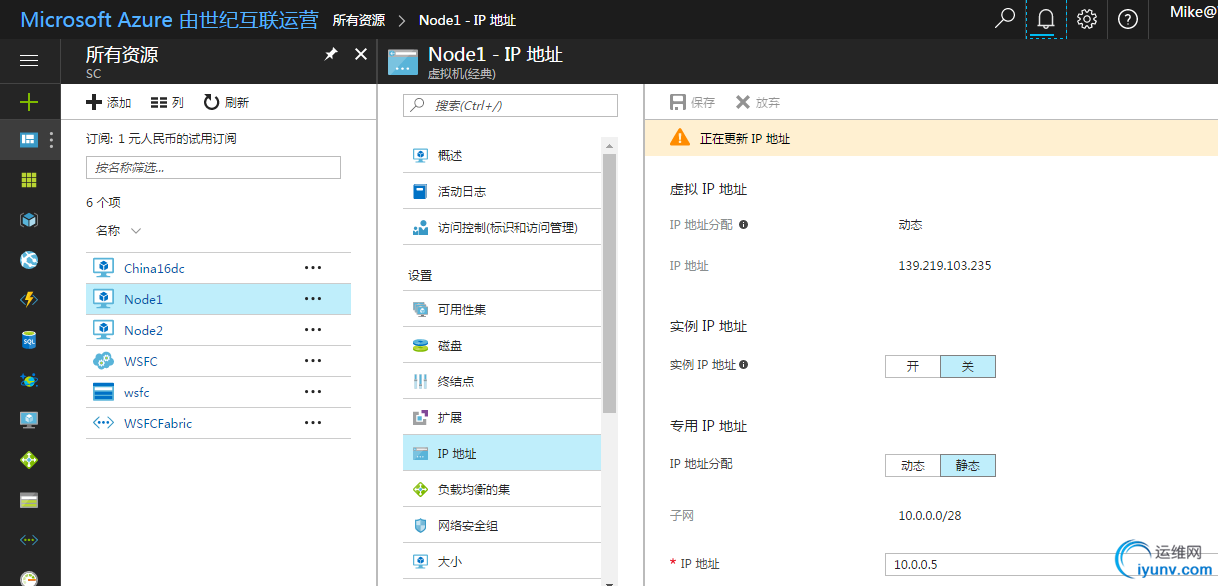Sort the list by 名称 column

click(118, 230)
